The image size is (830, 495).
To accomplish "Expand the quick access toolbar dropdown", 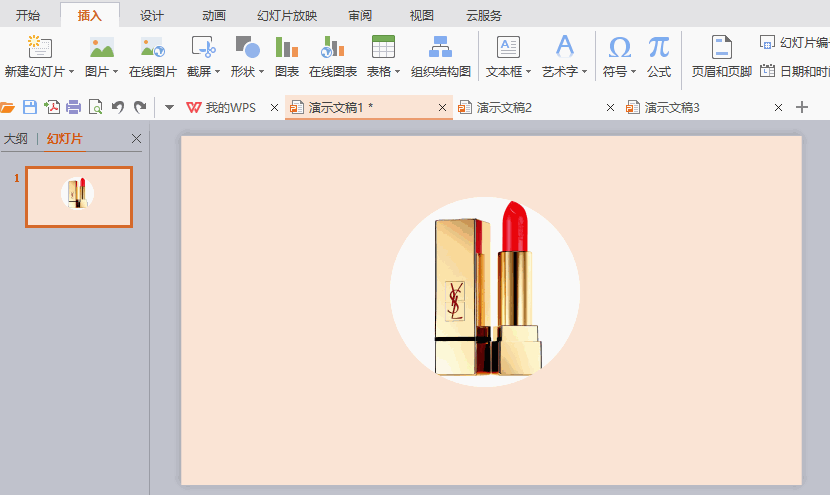I will pyautogui.click(x=169, y=107).
